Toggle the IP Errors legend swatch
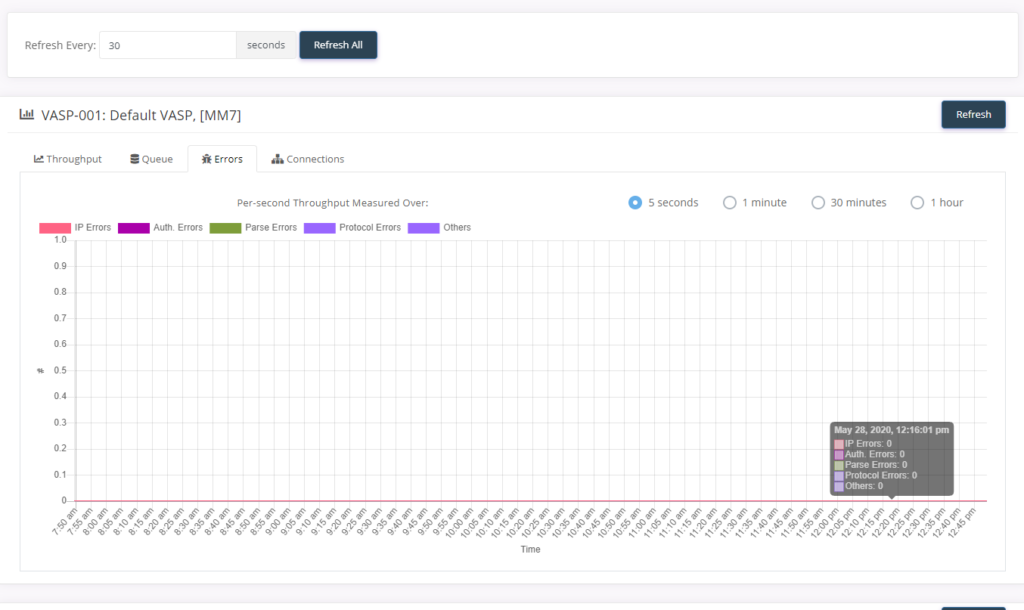The height and width of the screenshot is (610, 1024). tap(55, 228)
